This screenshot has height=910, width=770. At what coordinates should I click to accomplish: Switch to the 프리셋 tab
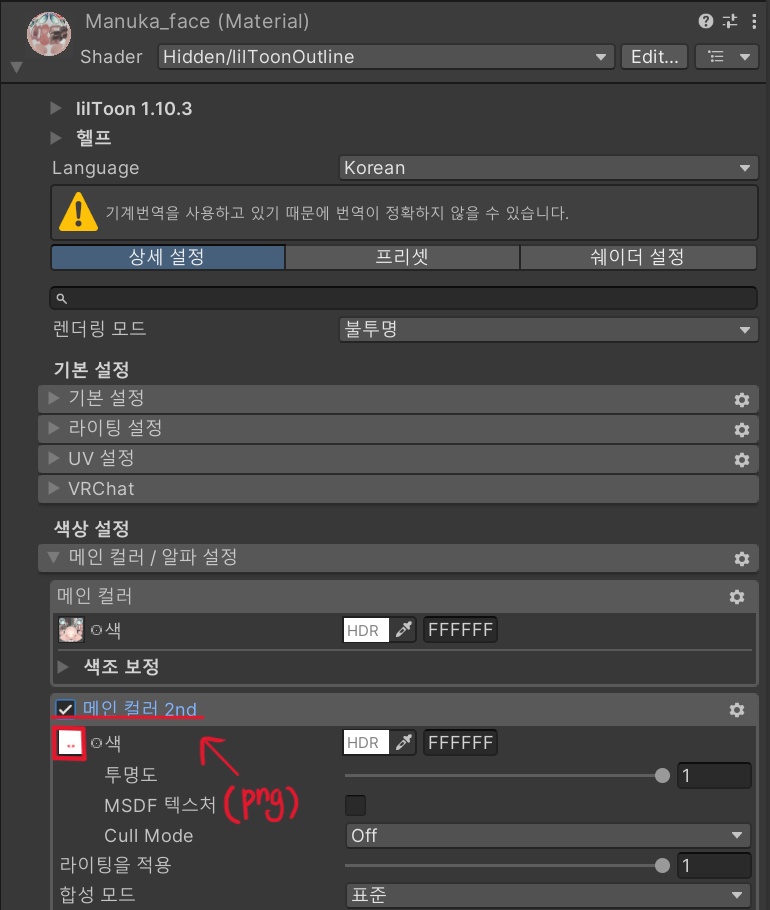(402, 257)
